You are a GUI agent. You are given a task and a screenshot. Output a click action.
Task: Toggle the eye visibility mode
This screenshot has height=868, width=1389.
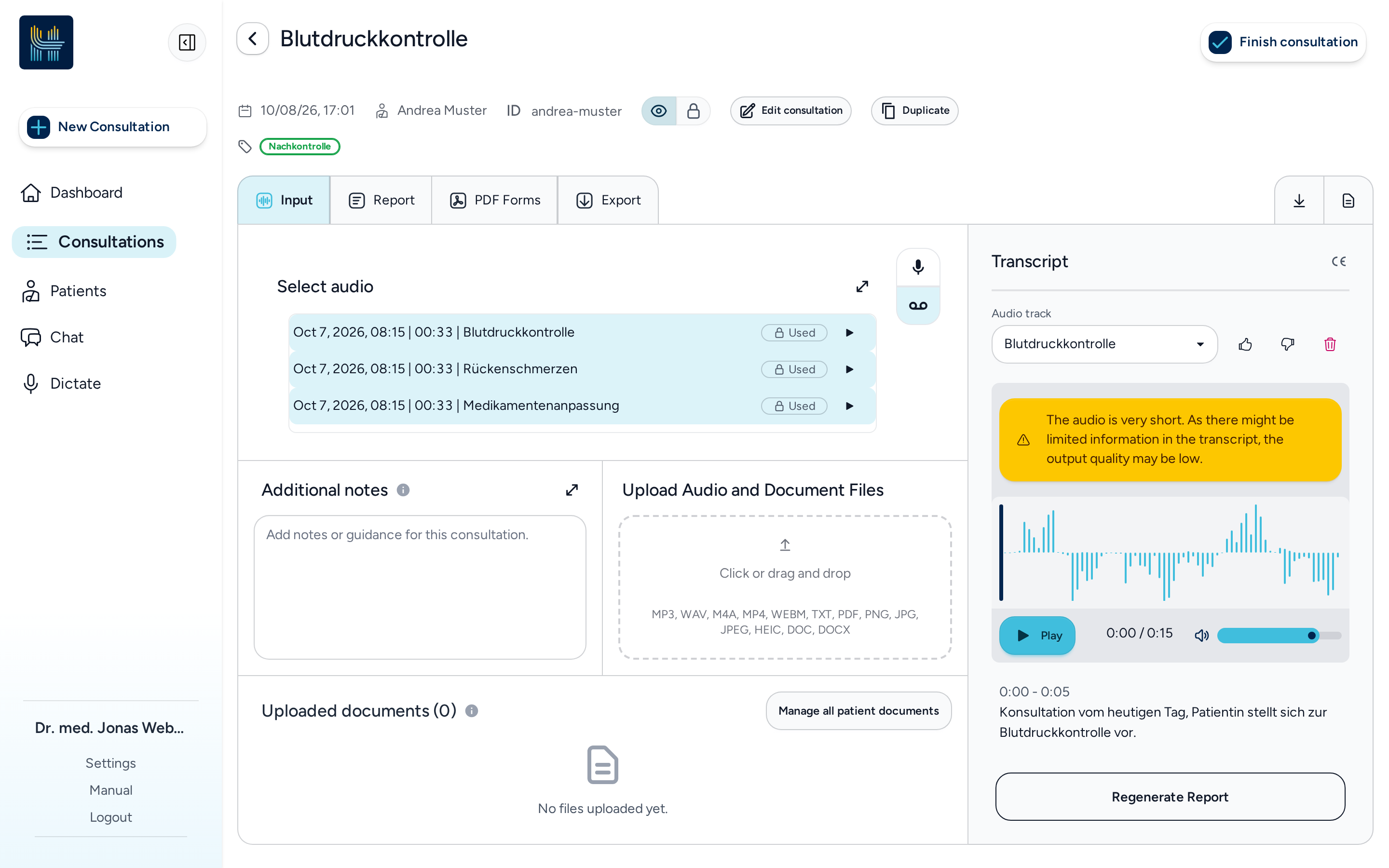point(659,111)
